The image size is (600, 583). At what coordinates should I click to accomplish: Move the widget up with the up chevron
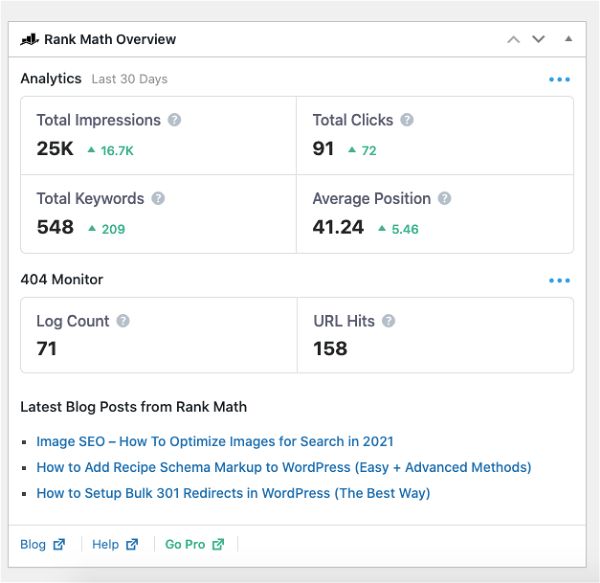click(x=514, y=39)
